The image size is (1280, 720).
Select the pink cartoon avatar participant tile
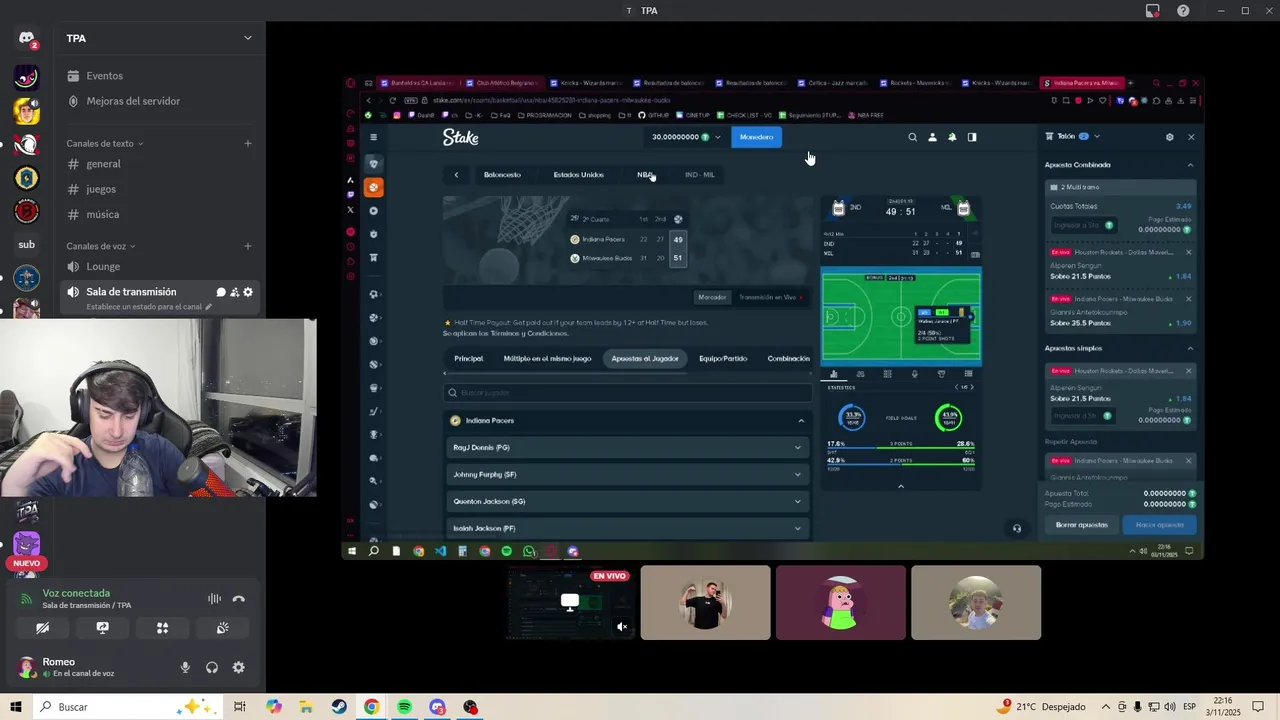pos(841,603)
